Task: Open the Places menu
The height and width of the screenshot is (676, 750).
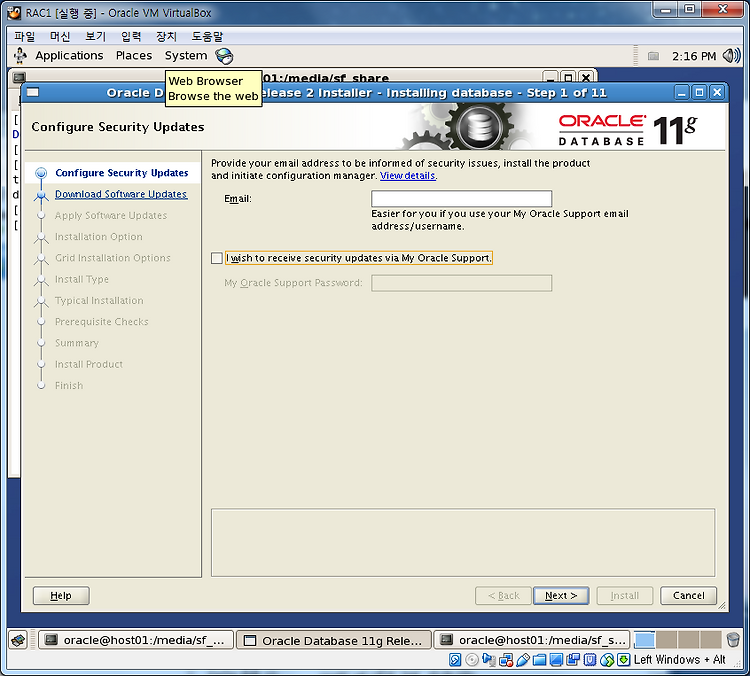Action: pyautogui.click(x=134, y=56)
